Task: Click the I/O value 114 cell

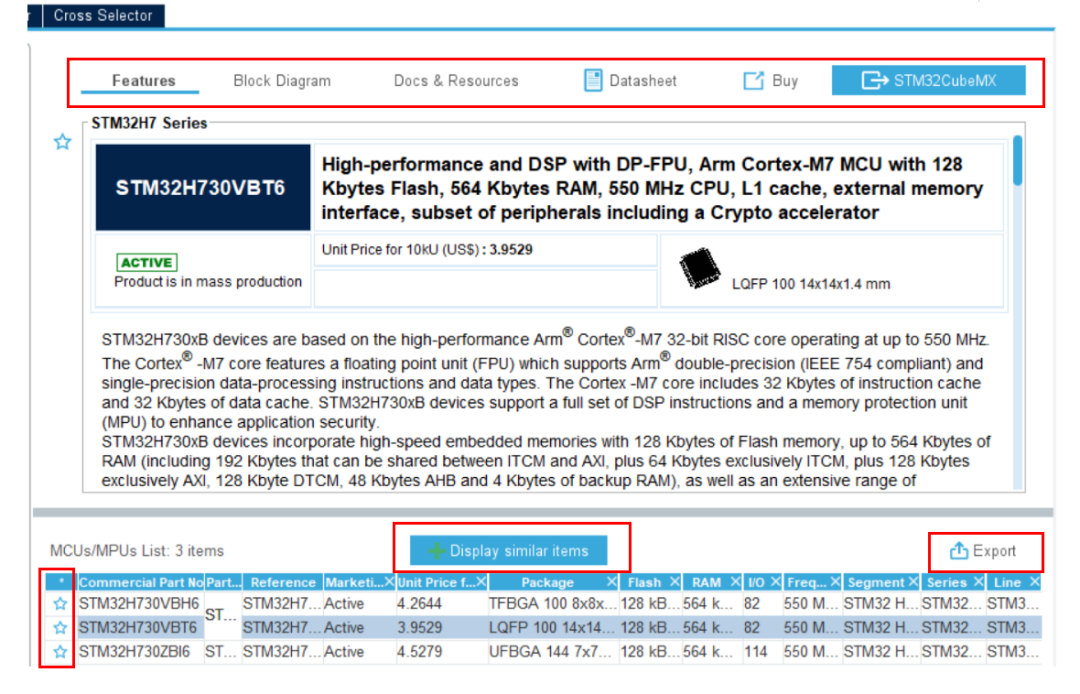Action: pyautogui.click(x=762, y=651)
